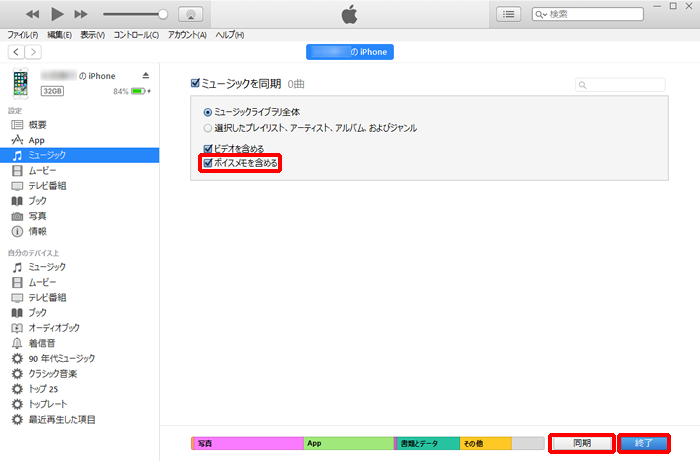Click the 終了 button
Screen dimensions: 700x461
[x=644, y=443]
